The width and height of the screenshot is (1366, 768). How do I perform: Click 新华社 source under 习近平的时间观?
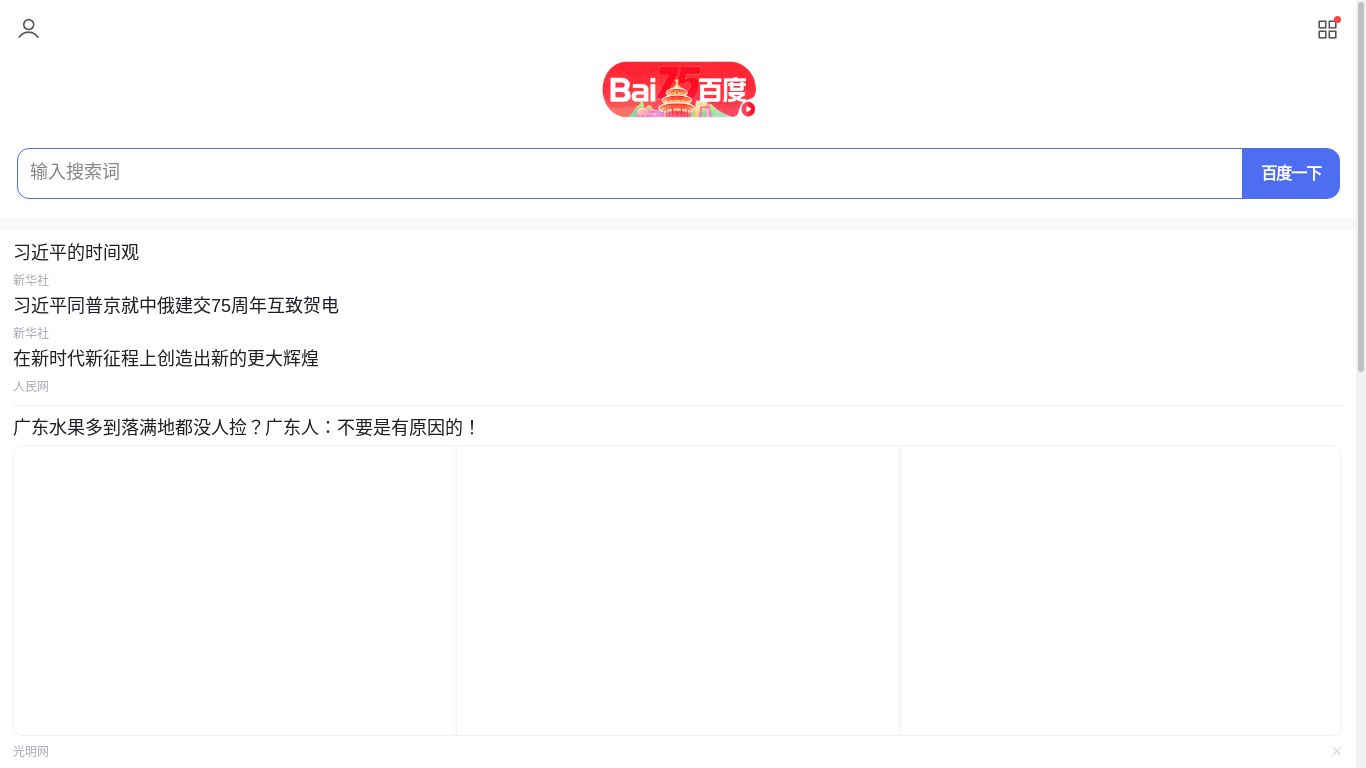pyautogui.click(x=31, y=280)
